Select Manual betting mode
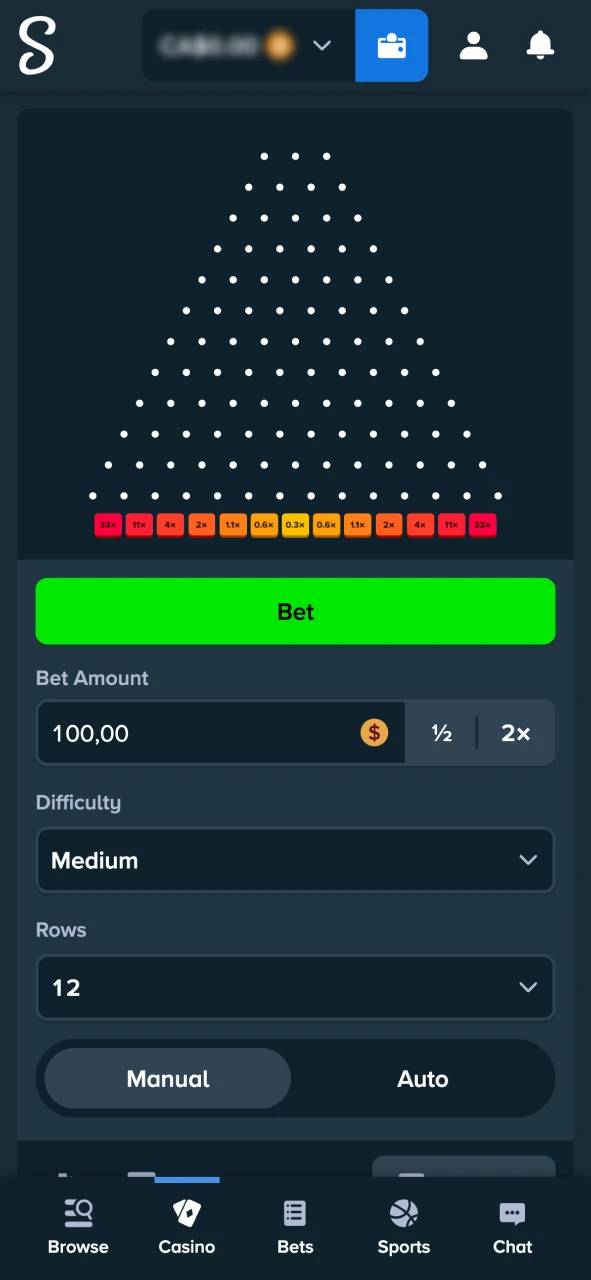 coord(167,1079)
